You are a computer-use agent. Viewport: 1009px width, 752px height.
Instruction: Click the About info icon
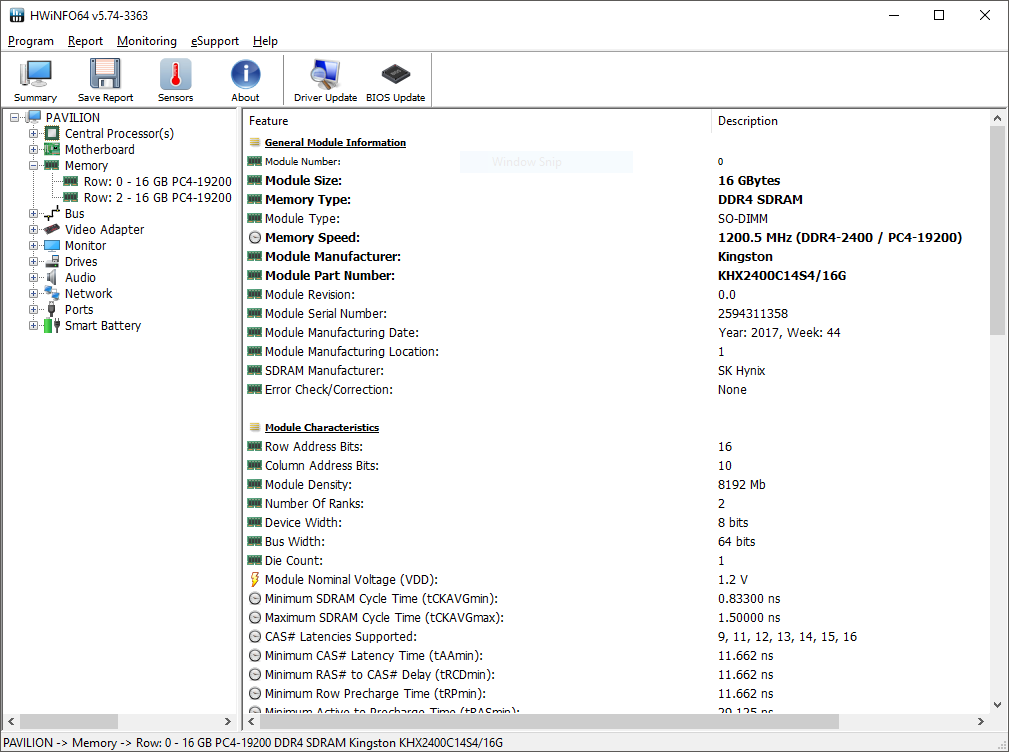click(x=245, y=80)
